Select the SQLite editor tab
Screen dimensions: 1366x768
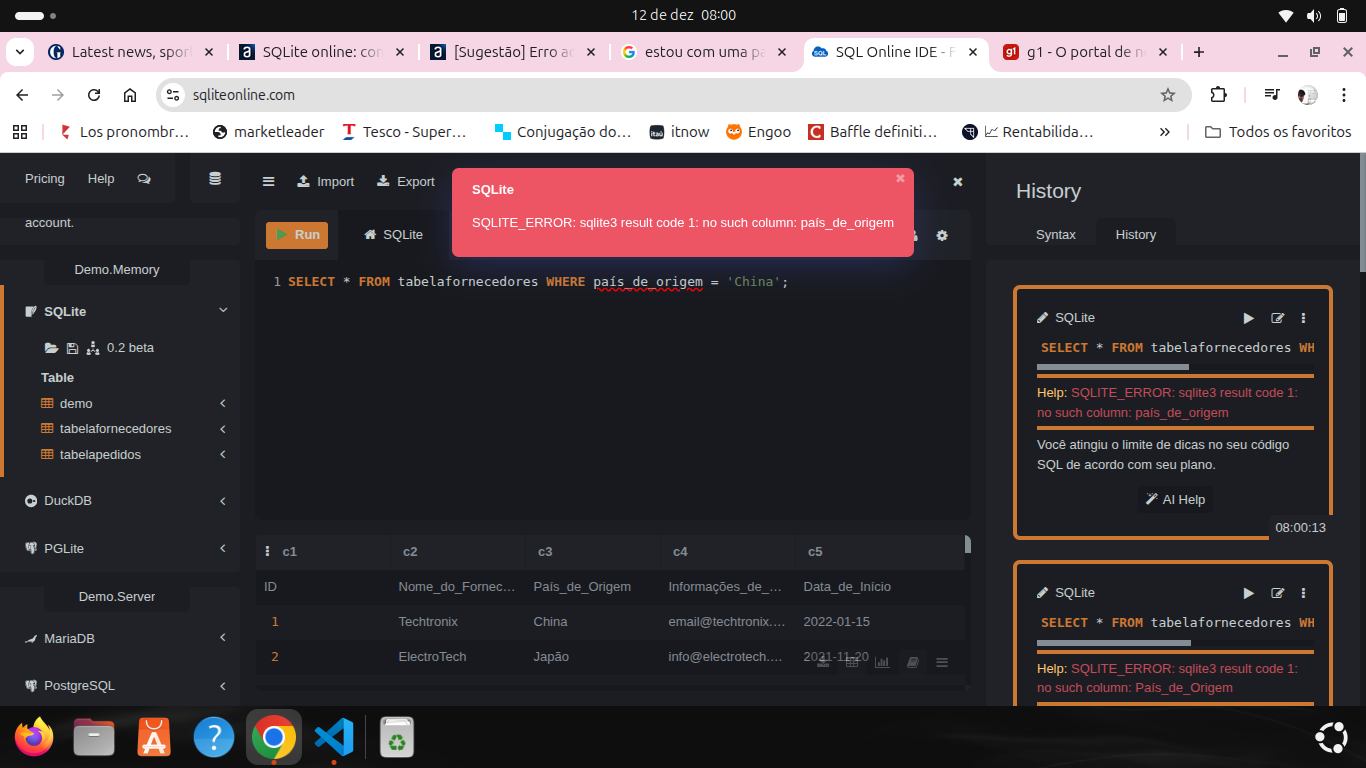(394, 235)
